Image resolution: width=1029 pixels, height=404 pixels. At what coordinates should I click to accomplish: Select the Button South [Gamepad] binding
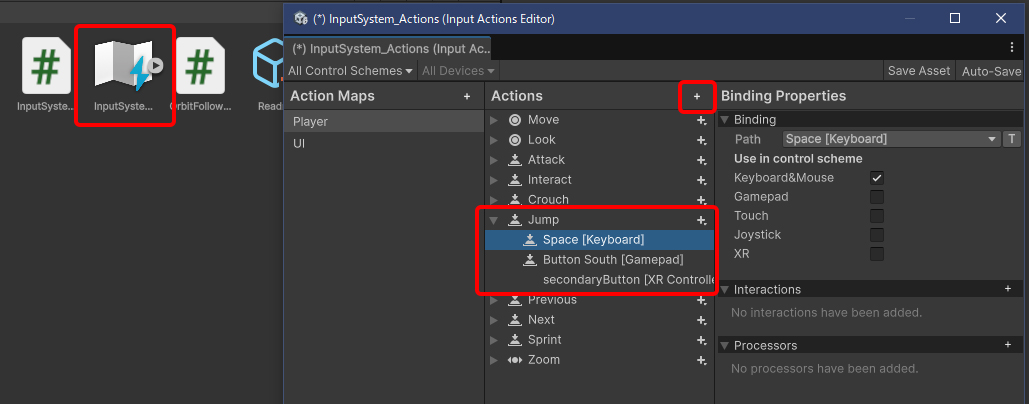coord(599,260)
